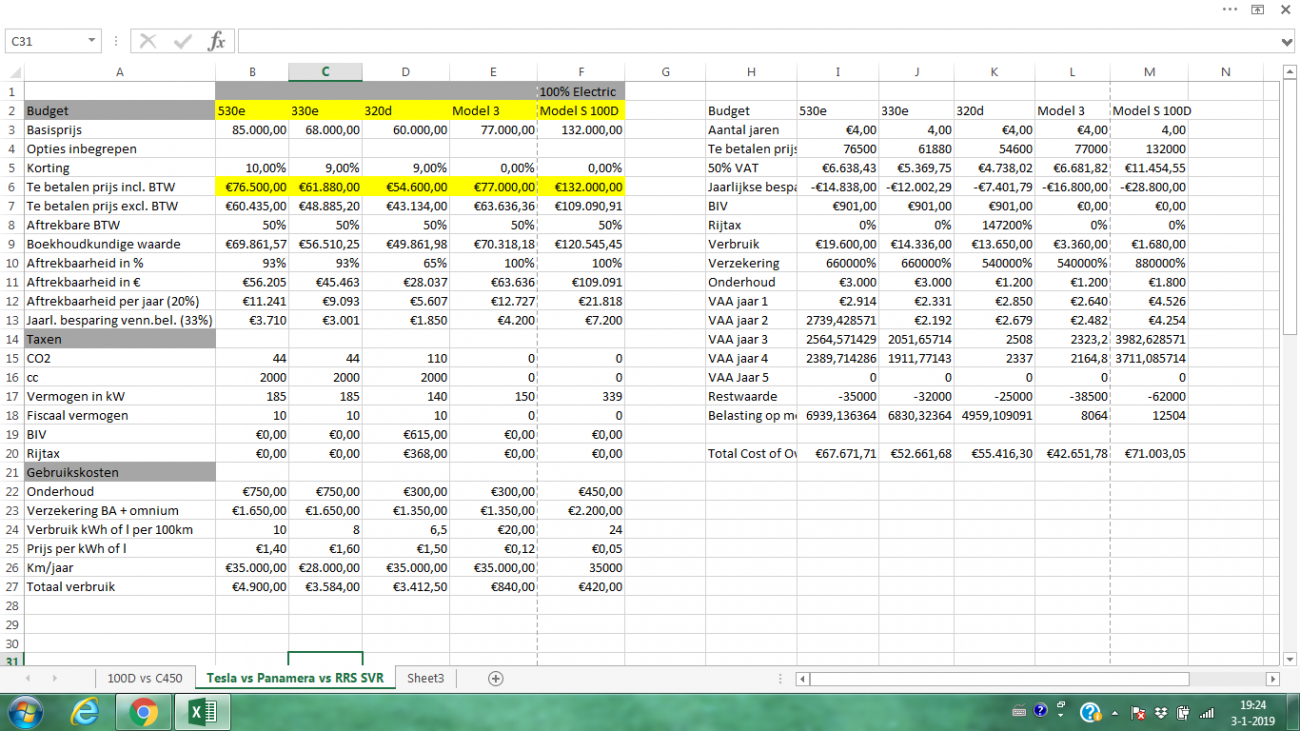This screenshot has height=731, width=1300.
Task: Open the Dropbox tray icon
Action: pos(1160,713)
